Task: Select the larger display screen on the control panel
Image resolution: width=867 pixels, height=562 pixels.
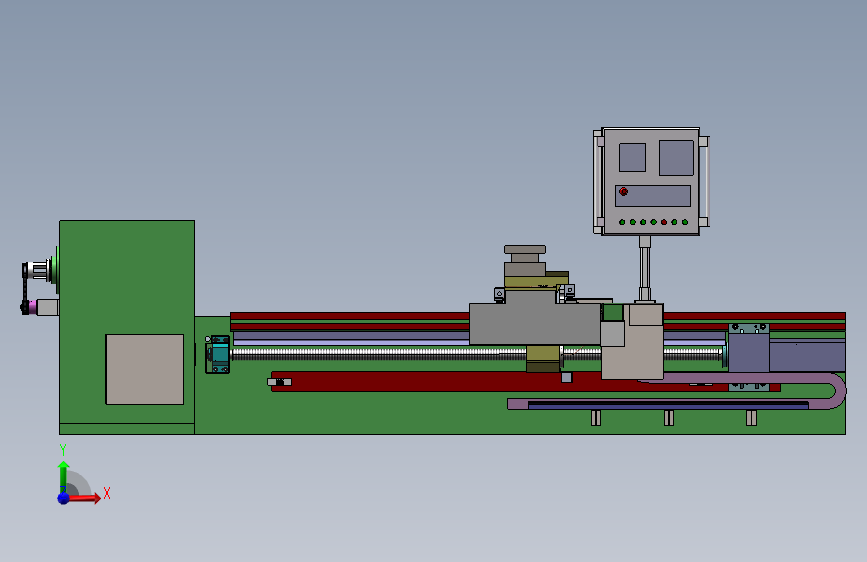Action: pyautogui.click(x=676, y=158)
